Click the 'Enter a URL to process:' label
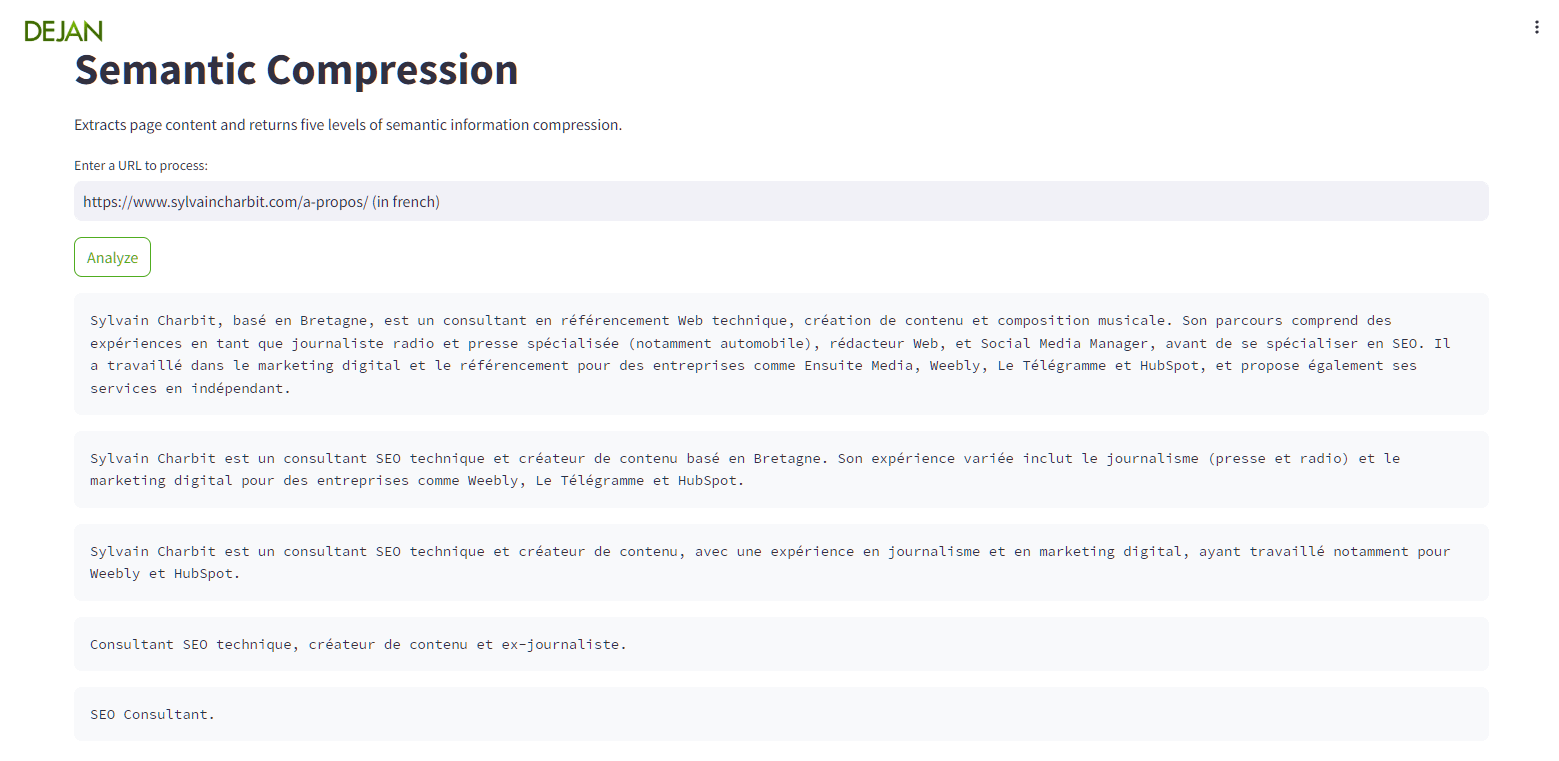Image resolution: width=1559 pixels, height=761 pixels. pyautogui.click(x=141, y=165)
